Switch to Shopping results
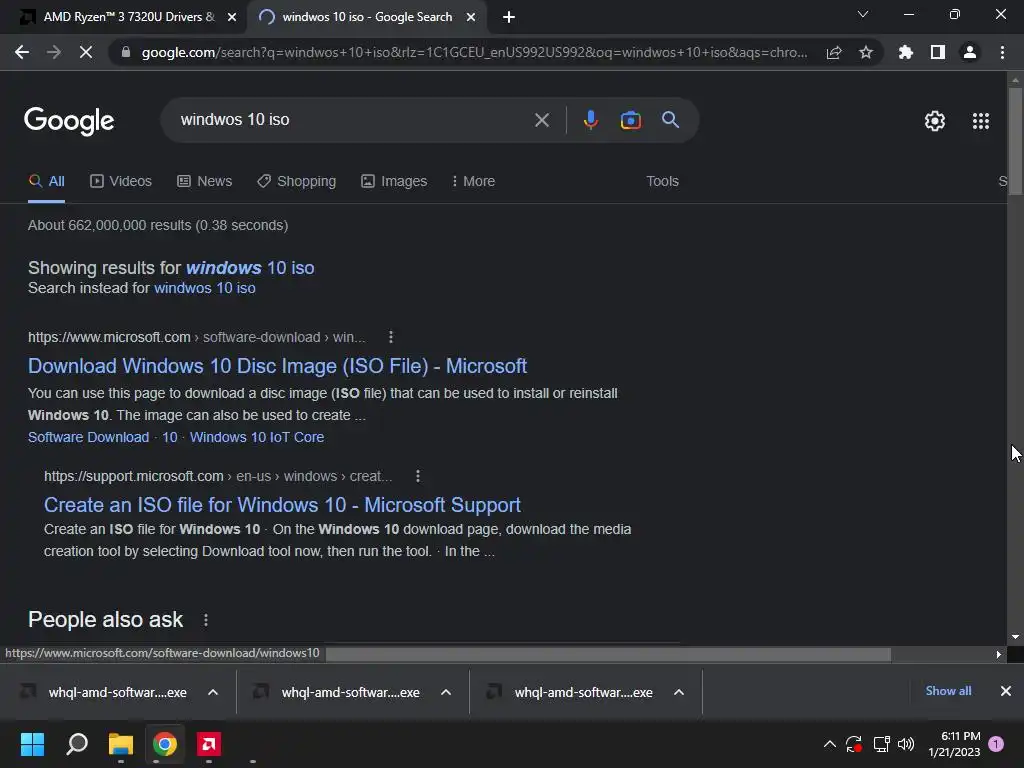The image size is (1024, 768). 296,182
